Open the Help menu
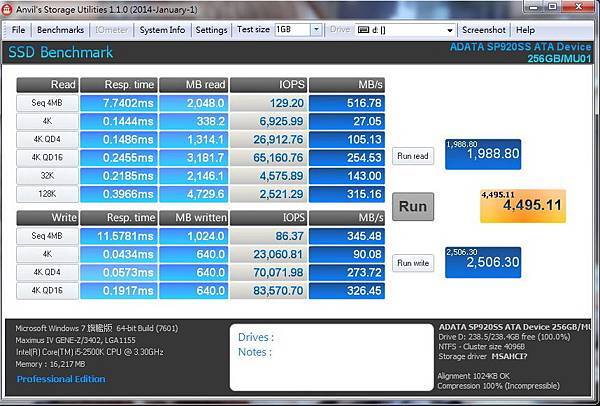The height and width of the screenshot is (406, 600). point(525,30)
